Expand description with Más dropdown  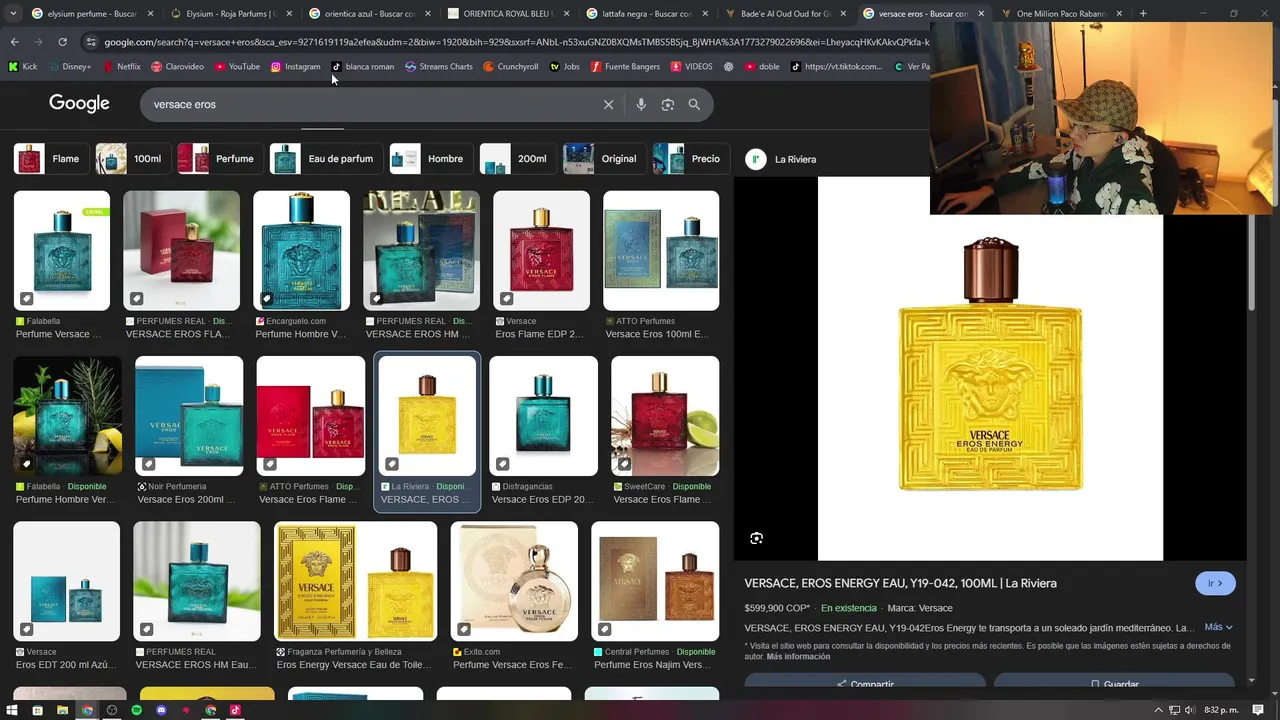tap(1218, 627)
